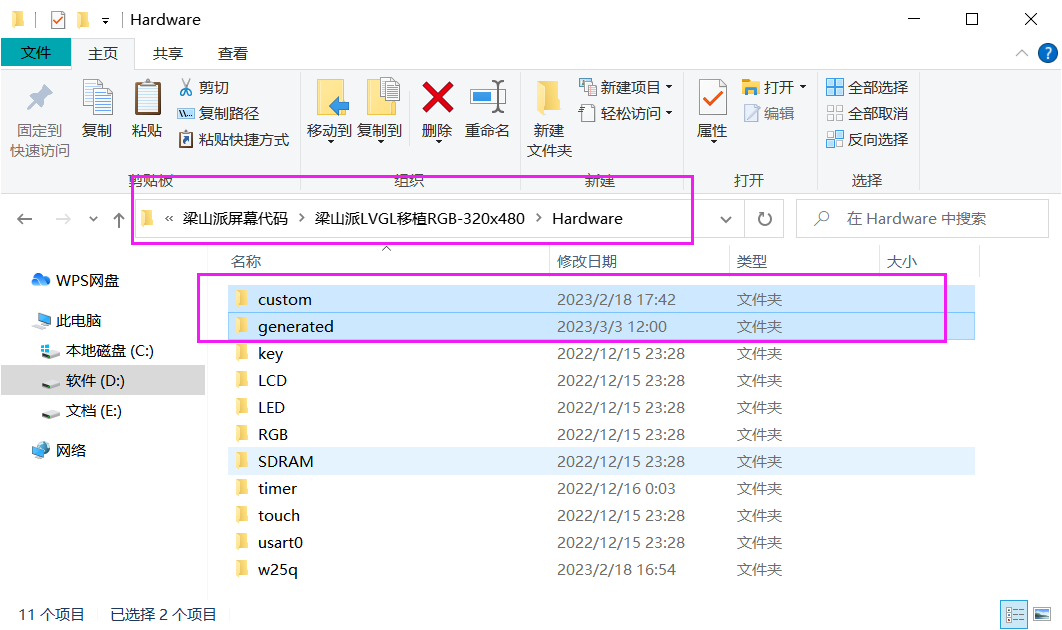1062x630 pixels.
Task: Click the 重命名 icon
Action: point(488,97)
